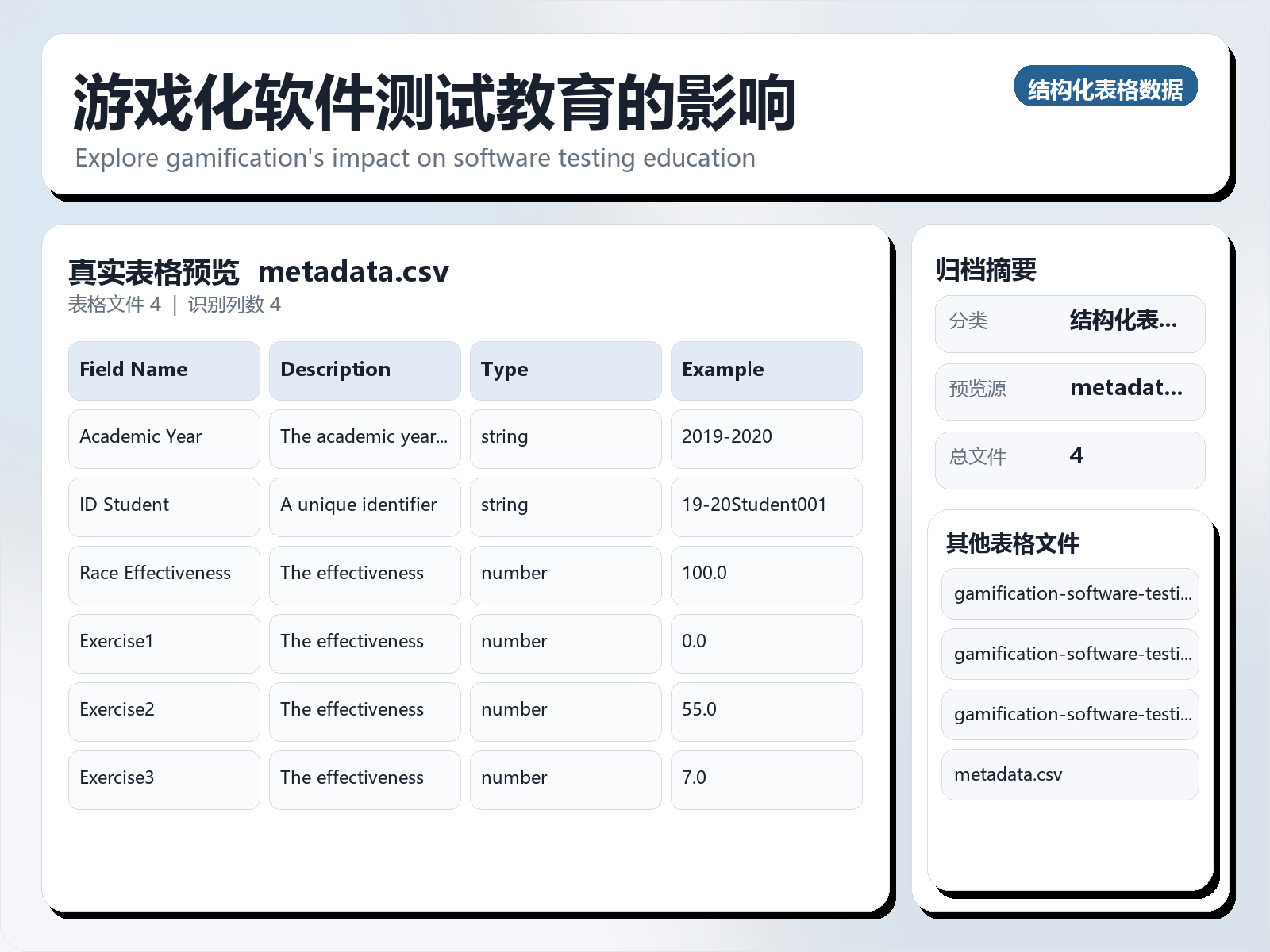
Task: Click the third gamification-software-testi file
Action: click(x=1069, y=714)
